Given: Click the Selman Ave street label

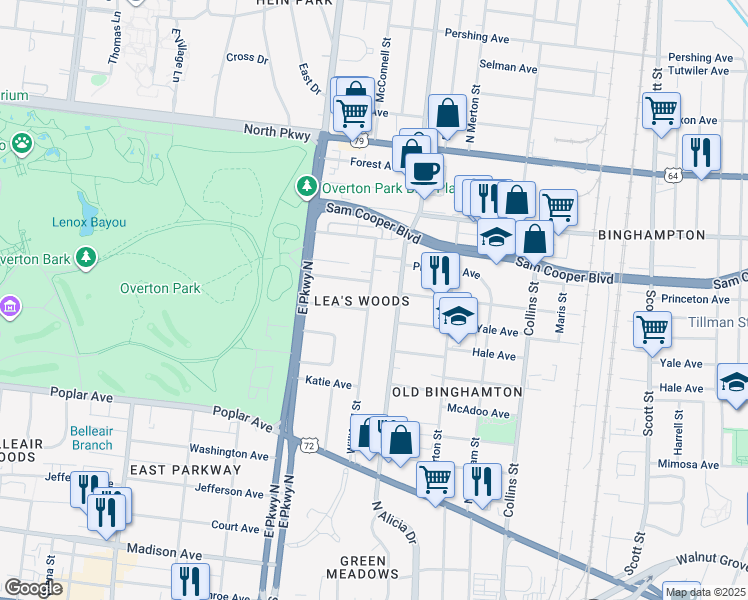Looking at the screenshot, I should tap(508, 66).
